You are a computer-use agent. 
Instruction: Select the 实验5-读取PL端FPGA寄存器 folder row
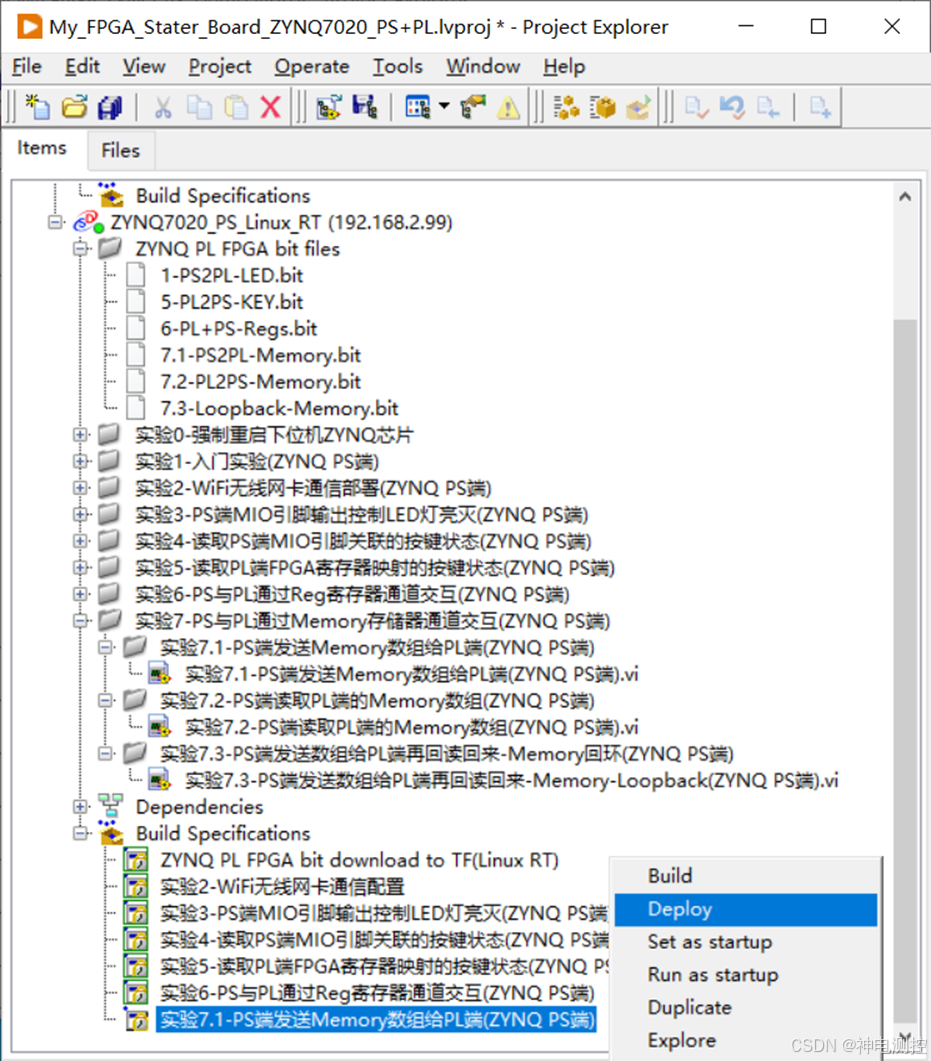(x=375, y=568)
